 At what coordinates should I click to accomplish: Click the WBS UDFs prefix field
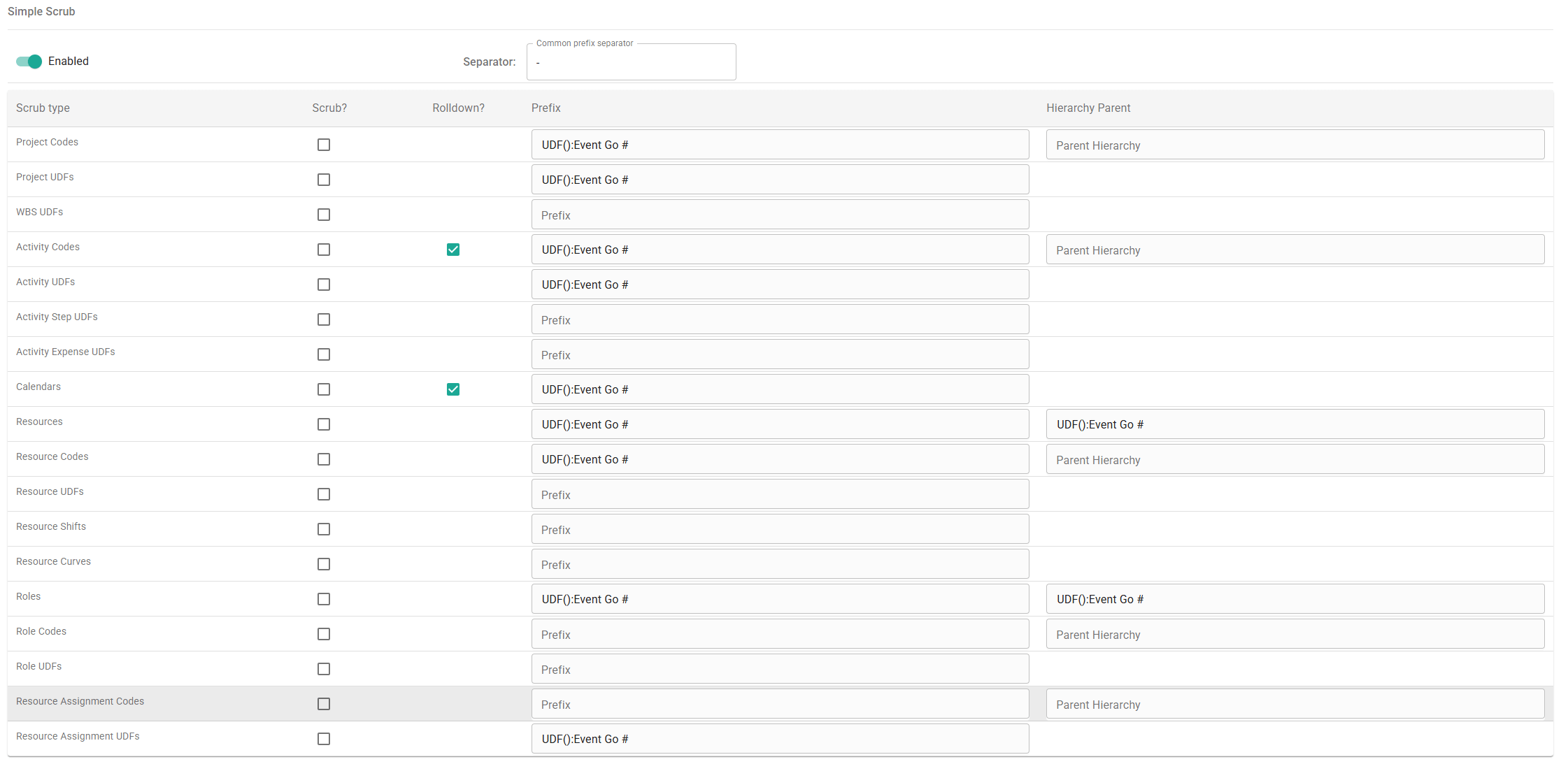point(780,215)
